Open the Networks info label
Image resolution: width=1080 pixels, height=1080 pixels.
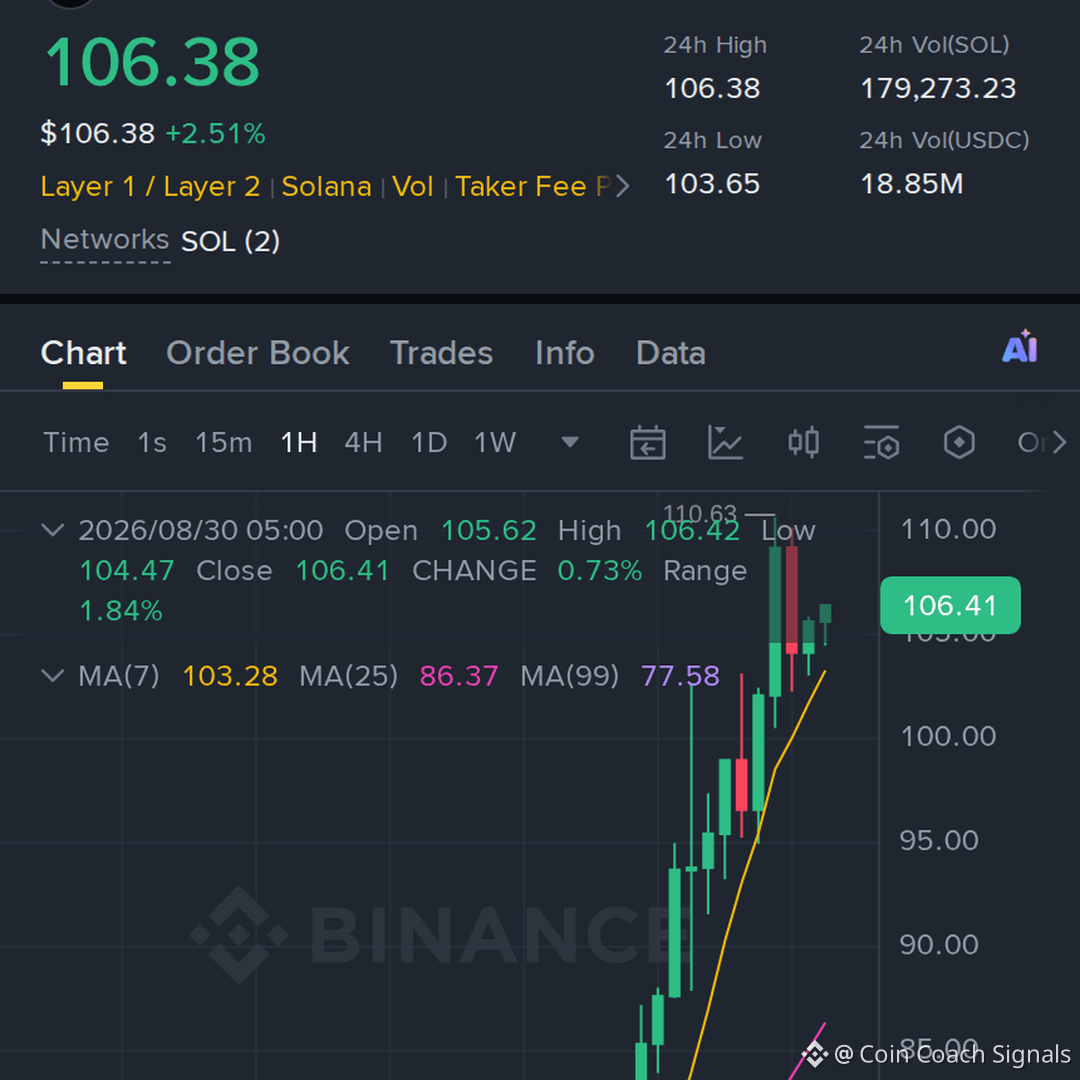(105, 240)
